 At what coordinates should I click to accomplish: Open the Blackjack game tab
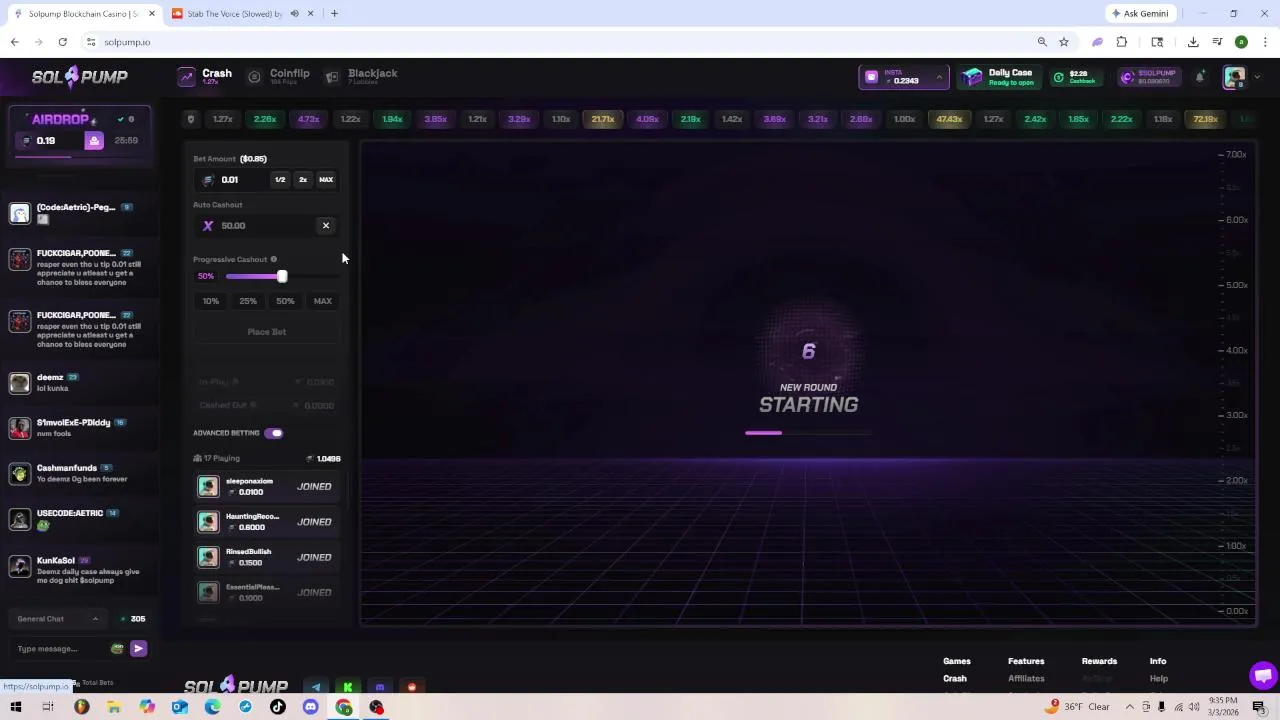tap(361, 77)
